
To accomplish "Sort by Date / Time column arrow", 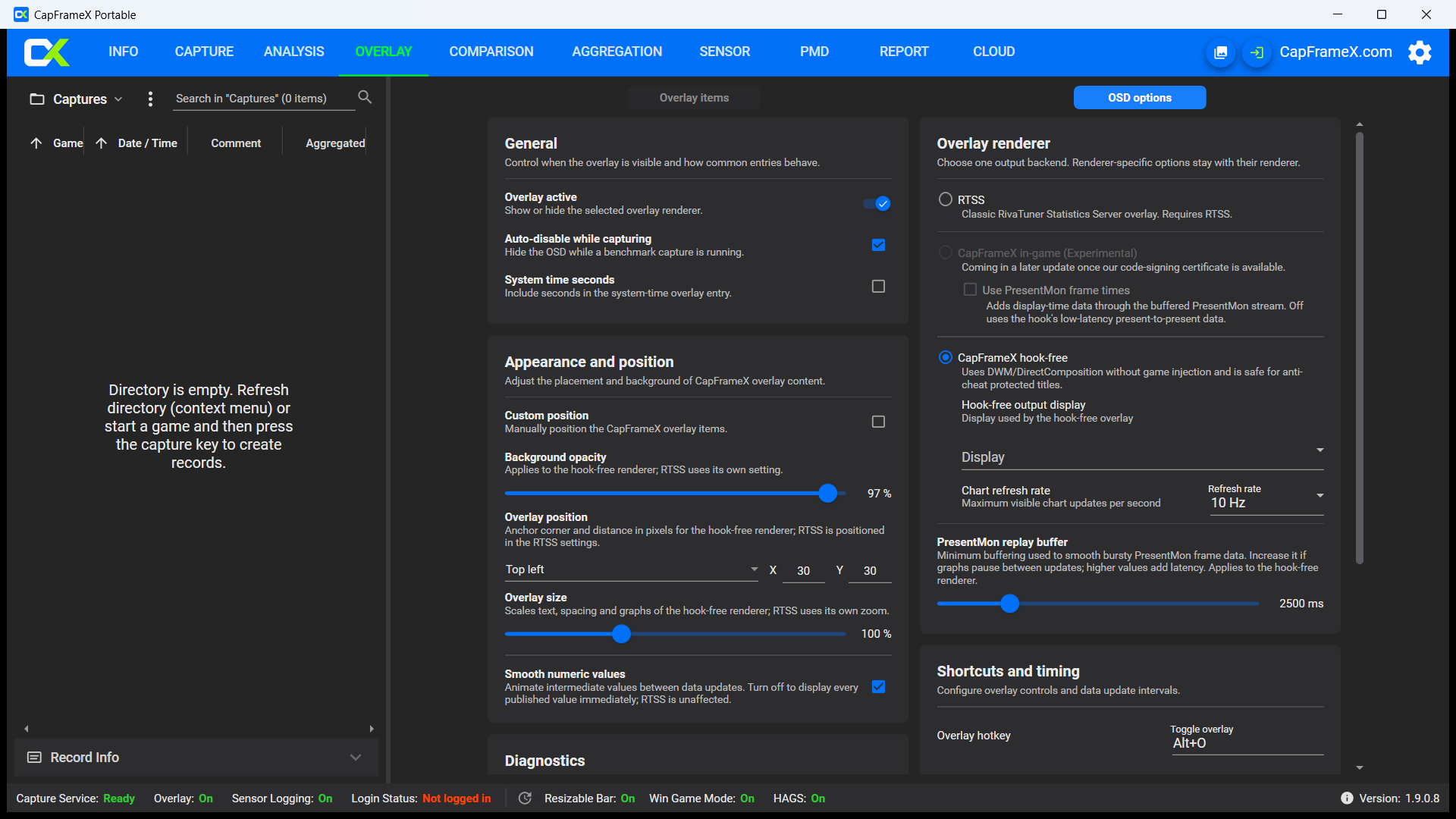I will [x=101, y=143].
